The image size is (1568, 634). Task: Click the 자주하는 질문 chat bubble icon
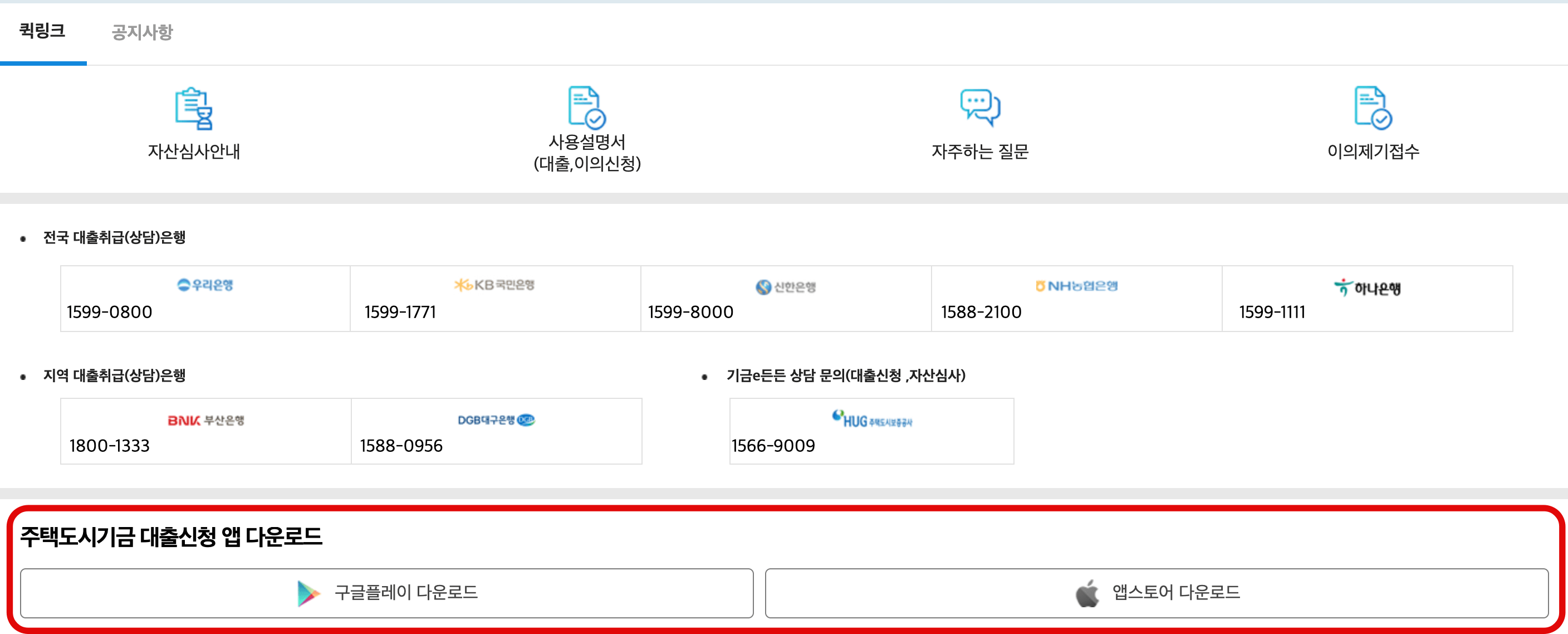[x=979, y=107]
